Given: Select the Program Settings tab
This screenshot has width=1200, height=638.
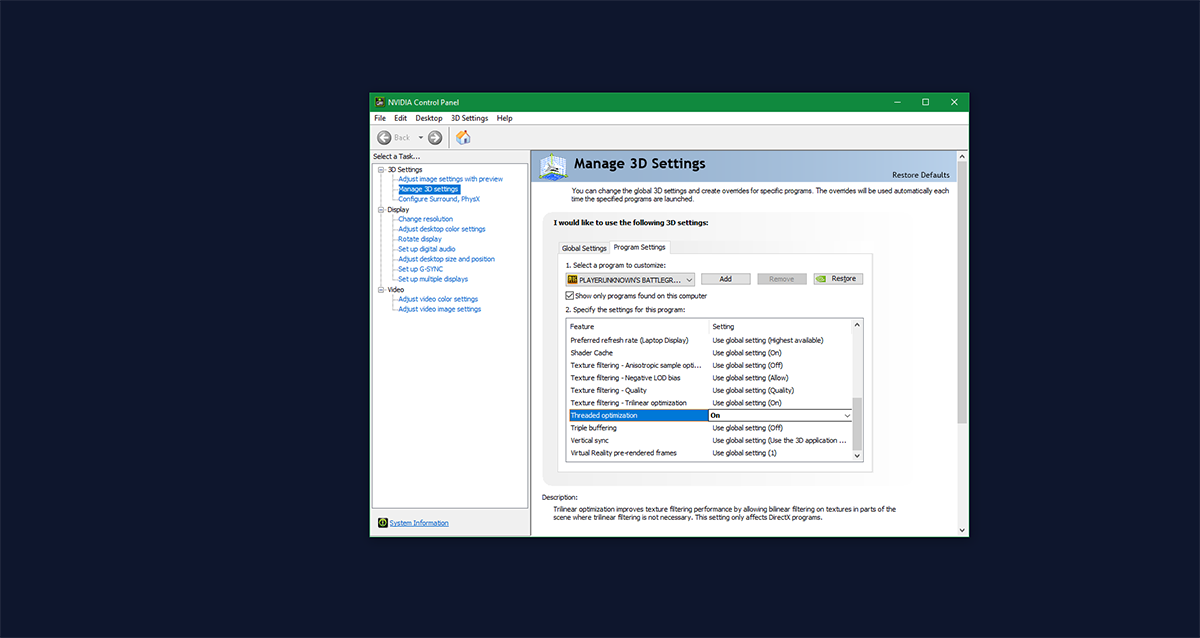Looking at the screenshot, I should click(640, 247).
